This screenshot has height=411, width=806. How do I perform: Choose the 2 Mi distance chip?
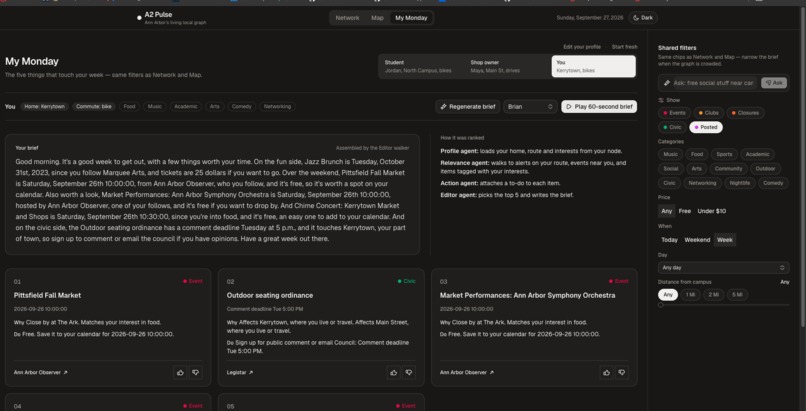pyautogui.click(x=713, y=295)
